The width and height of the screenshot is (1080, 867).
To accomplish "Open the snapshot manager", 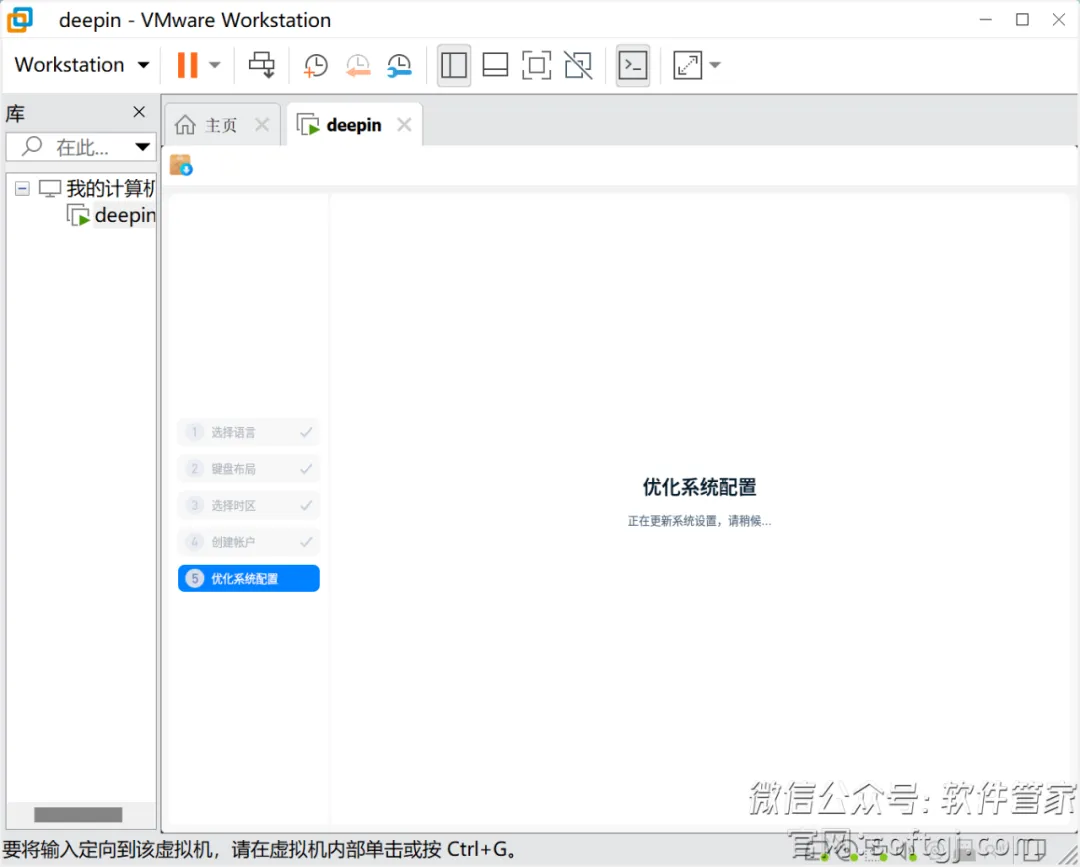I will [399, 65].
